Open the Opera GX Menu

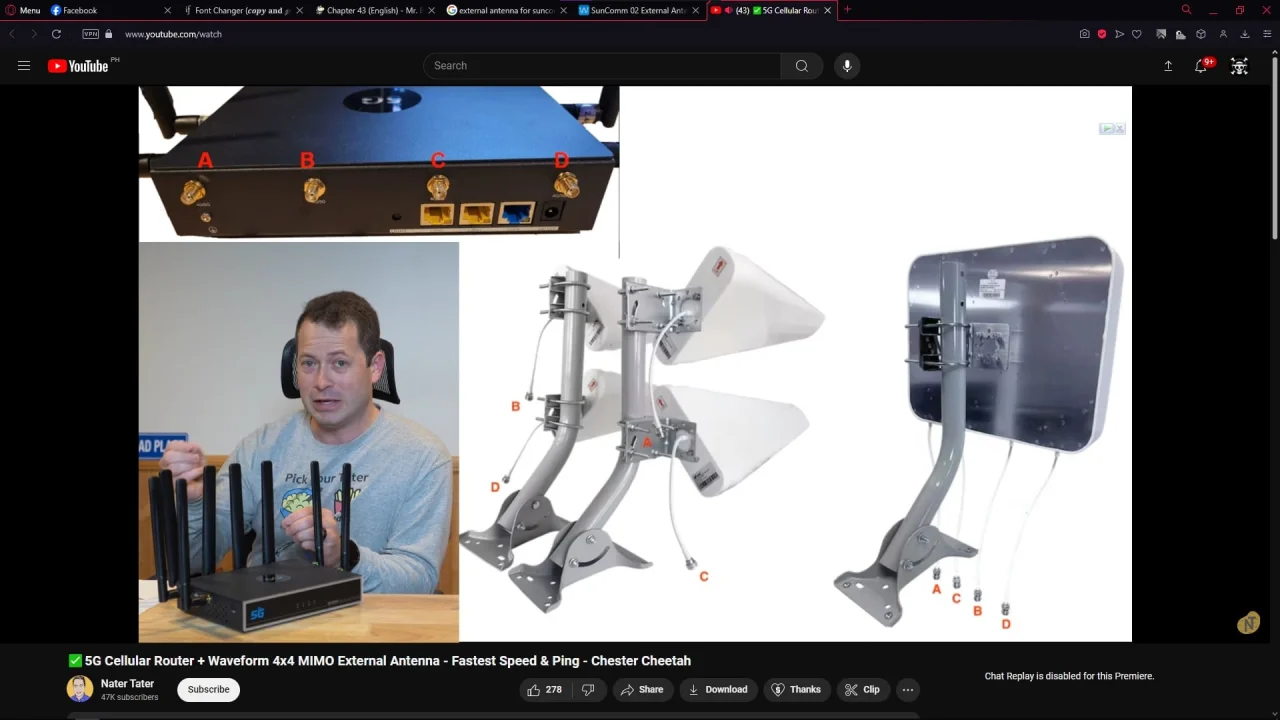[23, 10]
